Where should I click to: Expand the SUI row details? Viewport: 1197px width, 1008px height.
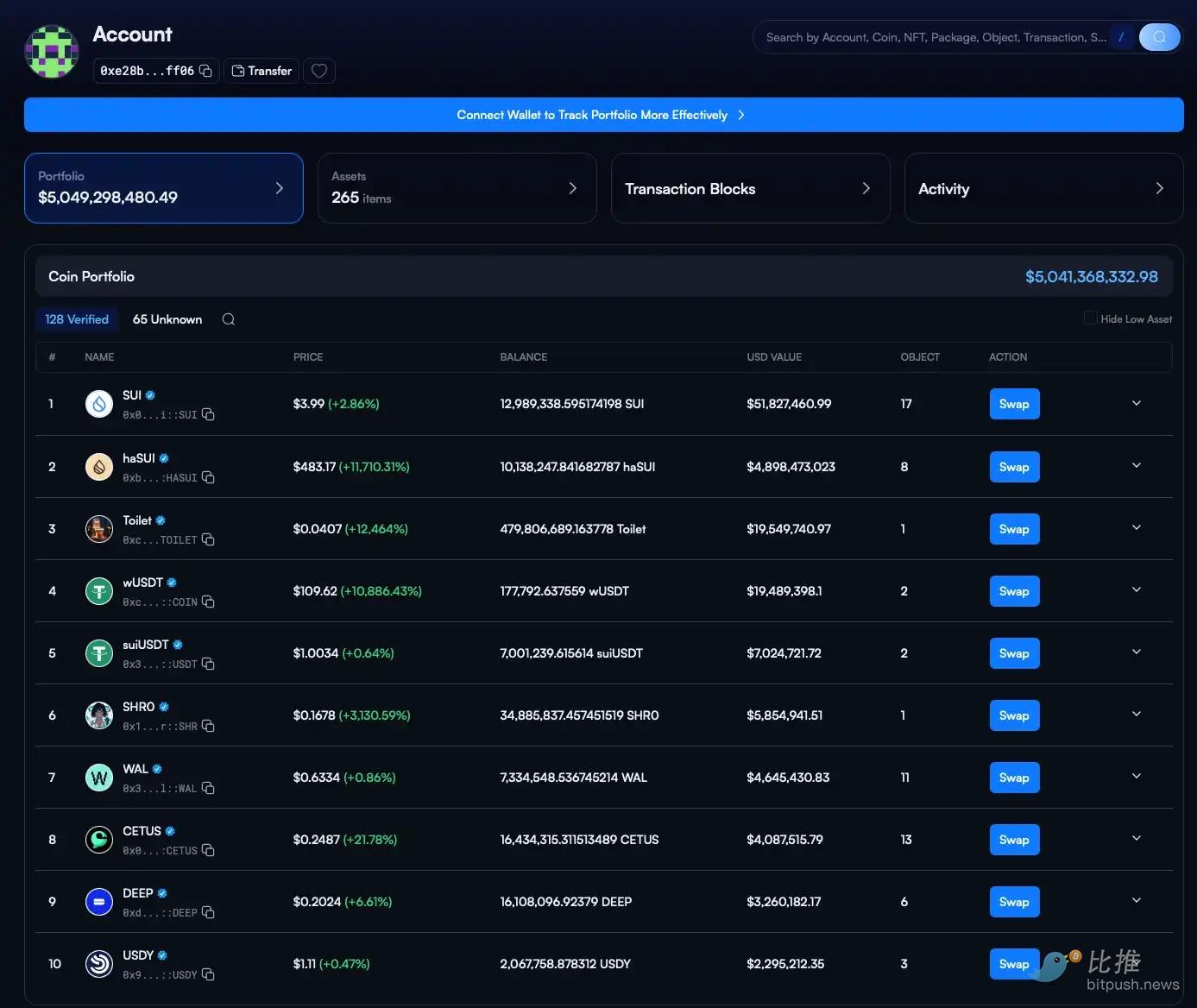(1136, 403)
